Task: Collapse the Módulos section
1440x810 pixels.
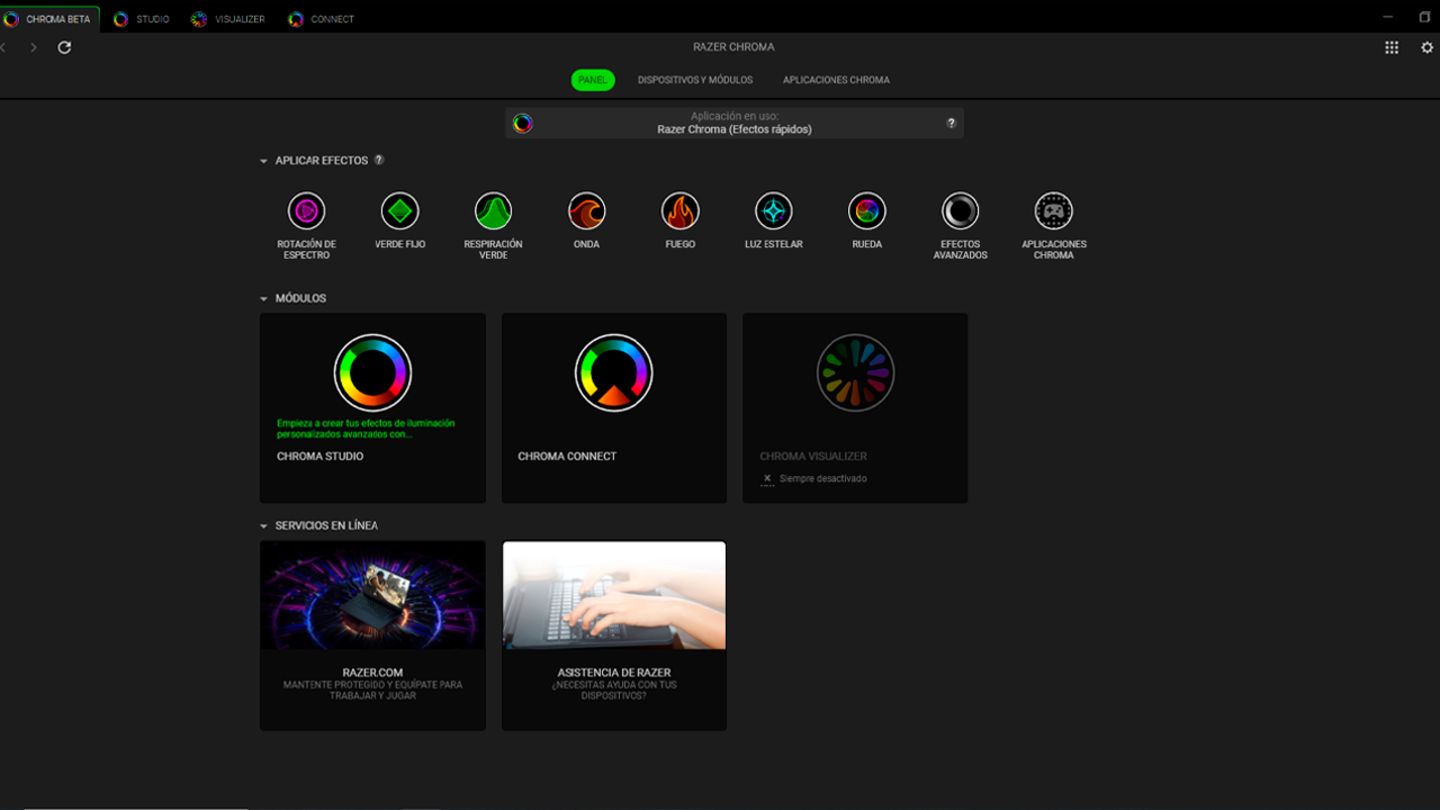Action: coord(264,299)
